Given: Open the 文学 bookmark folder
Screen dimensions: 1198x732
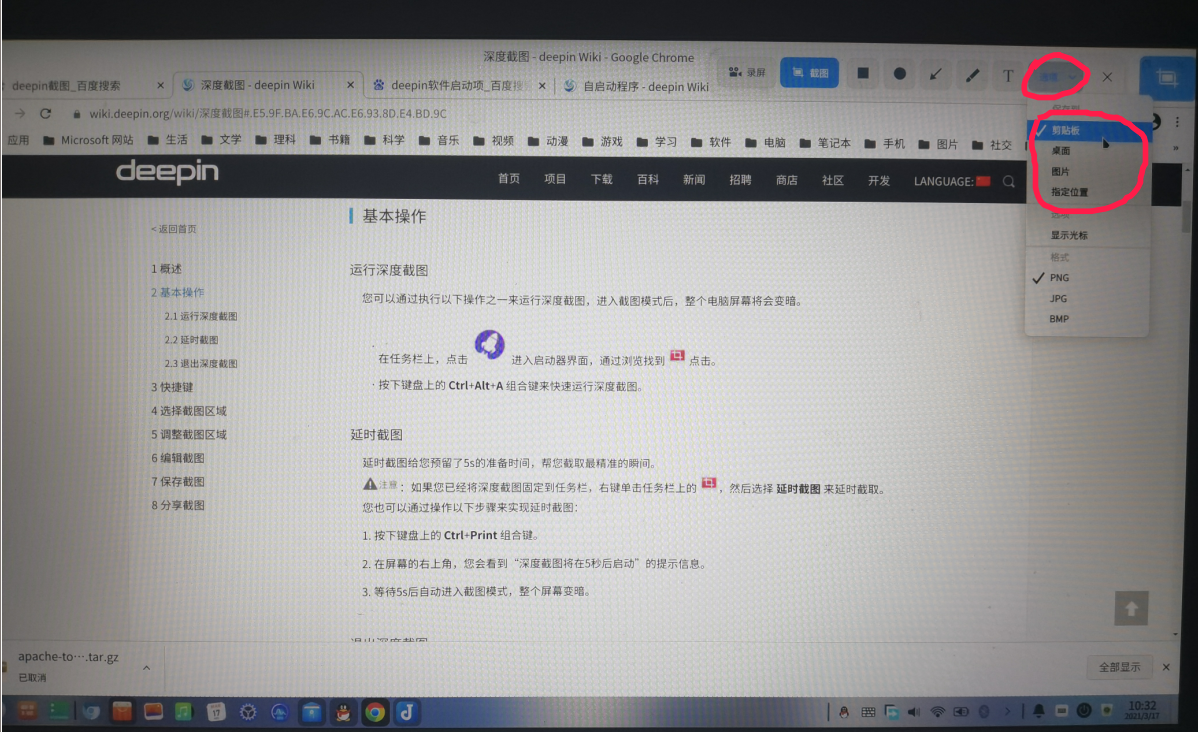Looking at the screenshot, I should tap(221, 140).
